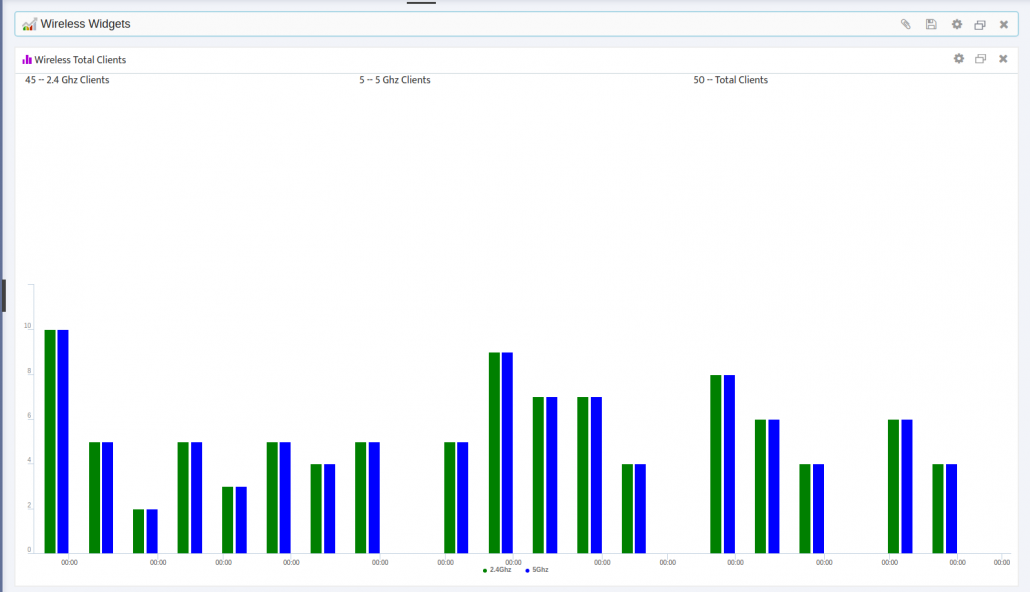Open the Wireless Widgets settings gear

pyautogui.click(x=957, y=24)
